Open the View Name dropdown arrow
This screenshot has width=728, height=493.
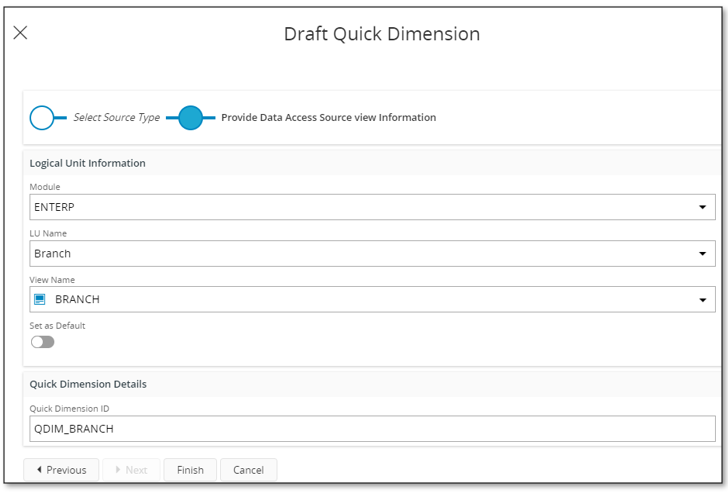702,300
